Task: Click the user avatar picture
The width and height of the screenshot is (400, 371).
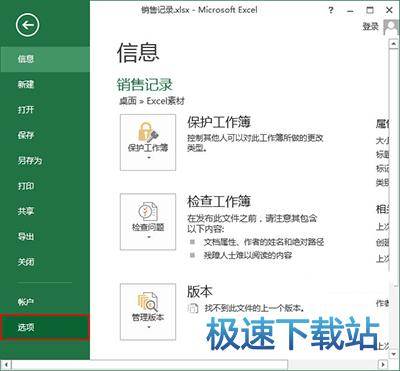Action: click(391, 27)
